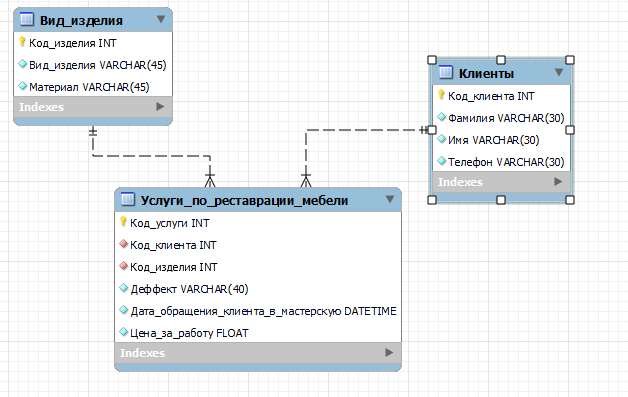Click top-middle resize handle of Клиенты table
628x397 pixels.
coord(501,60)
